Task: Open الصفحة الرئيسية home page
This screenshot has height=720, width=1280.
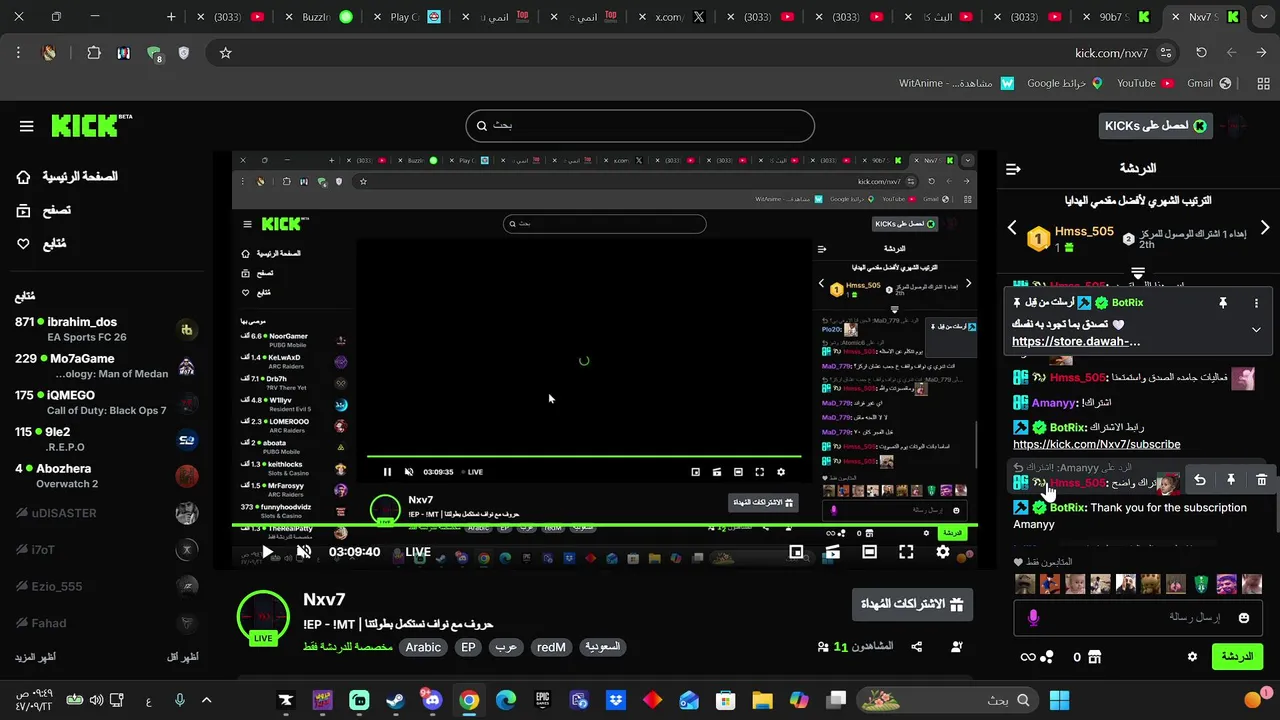Action: tap(68, 177)
